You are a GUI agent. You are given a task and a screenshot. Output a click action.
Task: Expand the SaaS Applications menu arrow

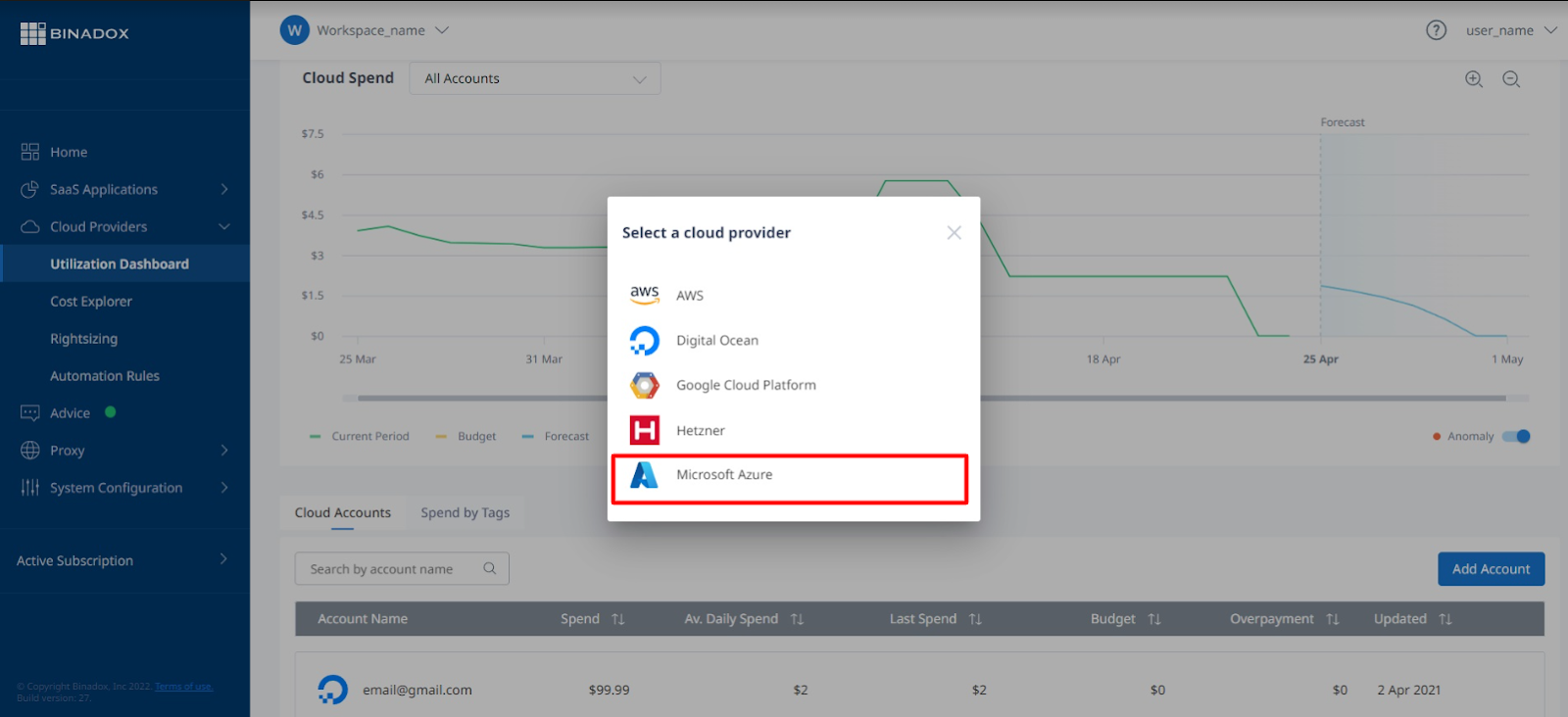224,189
